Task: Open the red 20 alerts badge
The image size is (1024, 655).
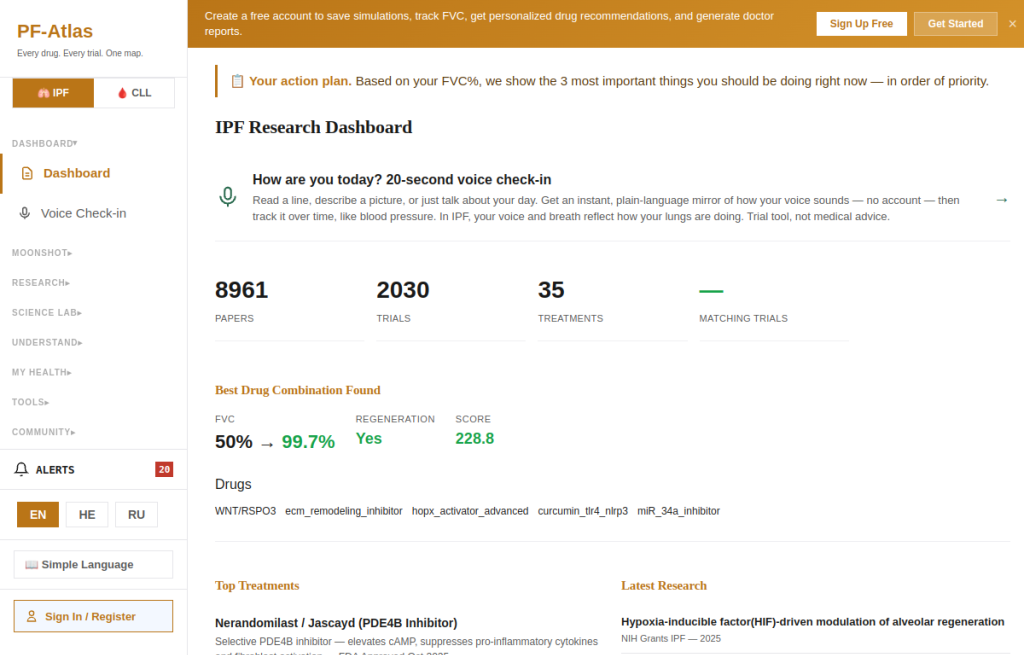Action: pyautogui.click(x=164, y=470)
